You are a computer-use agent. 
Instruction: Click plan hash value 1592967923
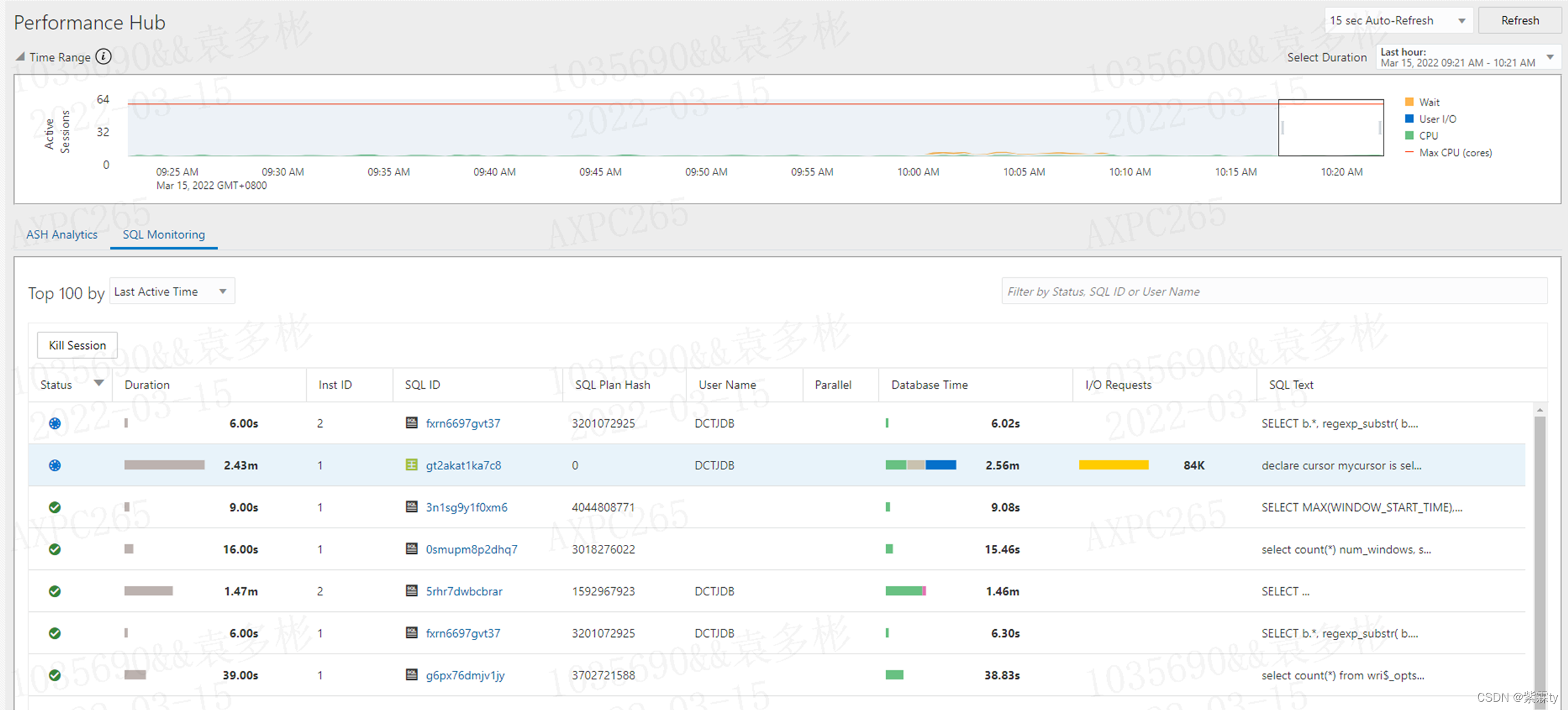603,591
